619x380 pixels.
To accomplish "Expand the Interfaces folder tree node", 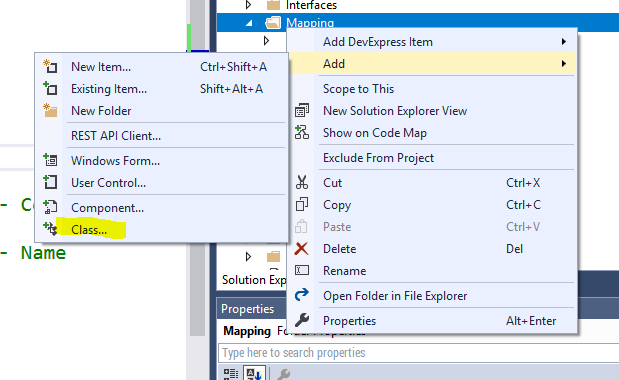I will [248, 5].
